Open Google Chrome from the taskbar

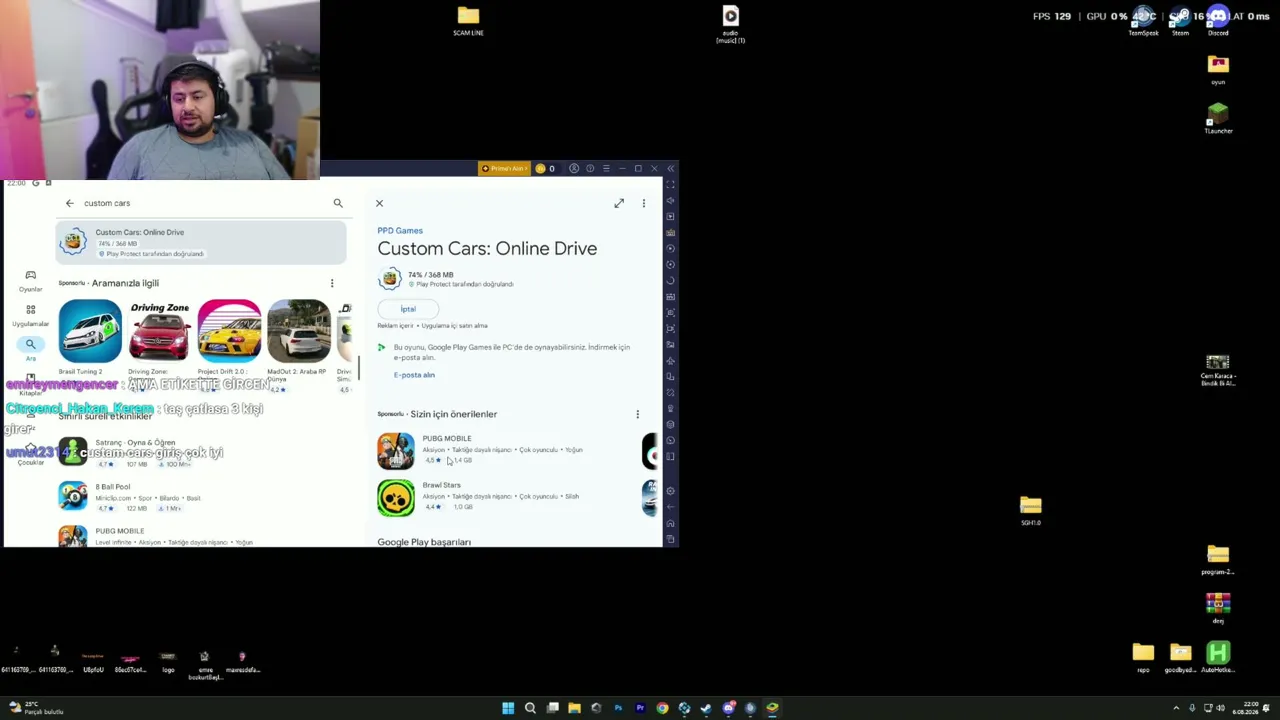[x=662, y=708]
